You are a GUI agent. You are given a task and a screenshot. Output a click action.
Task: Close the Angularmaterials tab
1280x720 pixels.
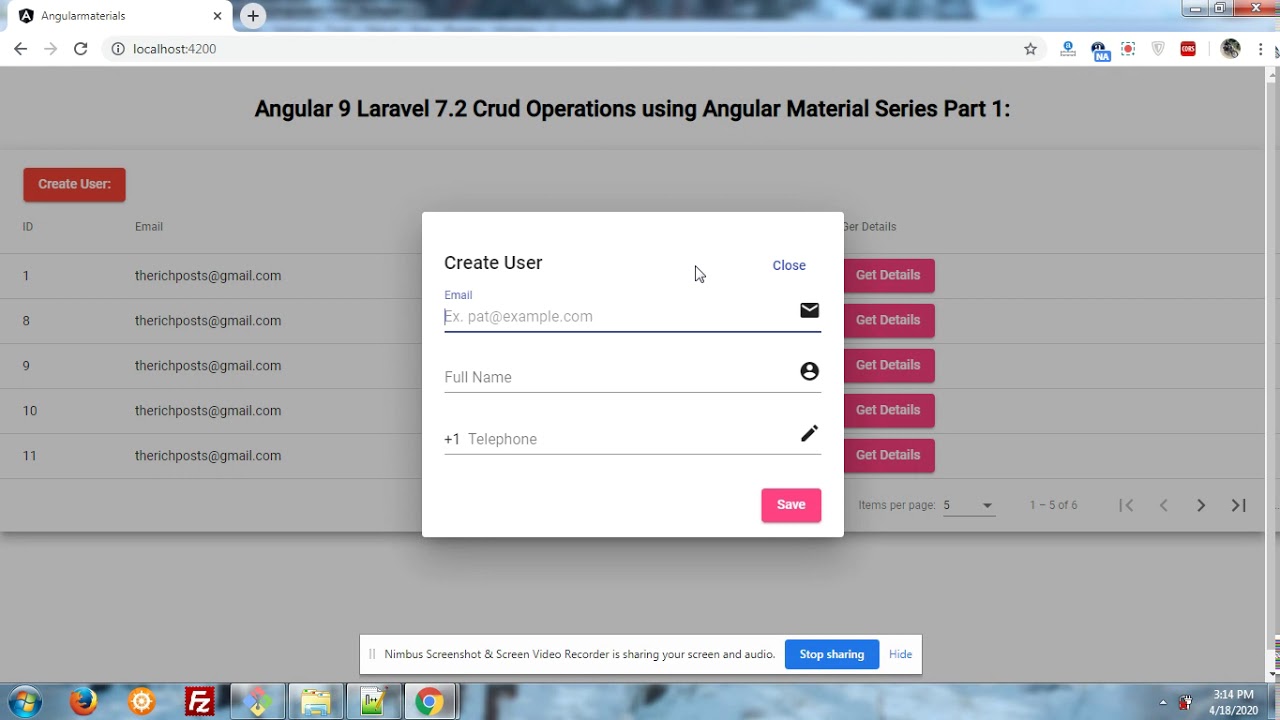[x=217, y=16]
